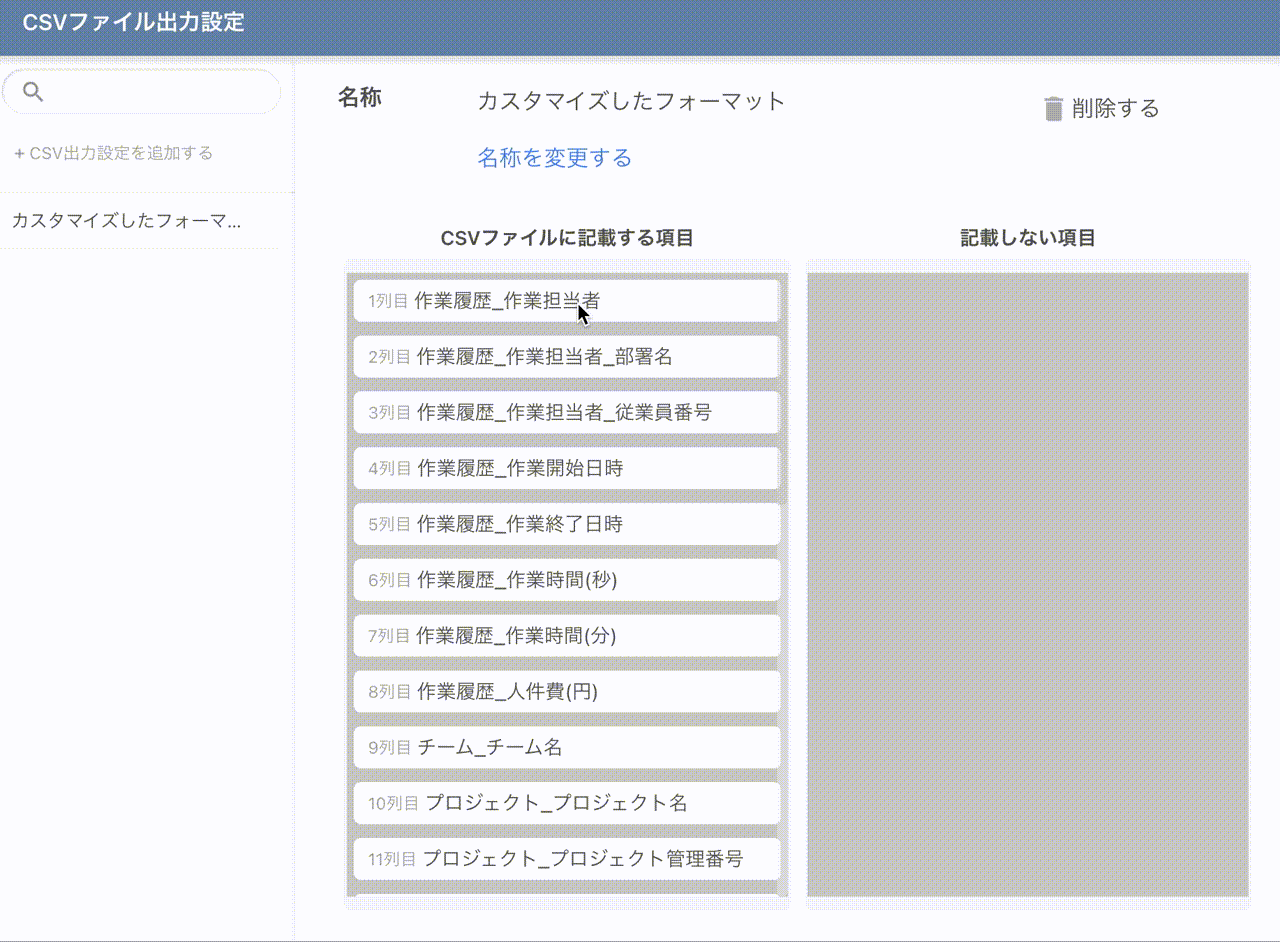Click the 'プロジェクト_プロジェクト管理番号' item
Screen dimensions: 1280x942
coord(566,859)
